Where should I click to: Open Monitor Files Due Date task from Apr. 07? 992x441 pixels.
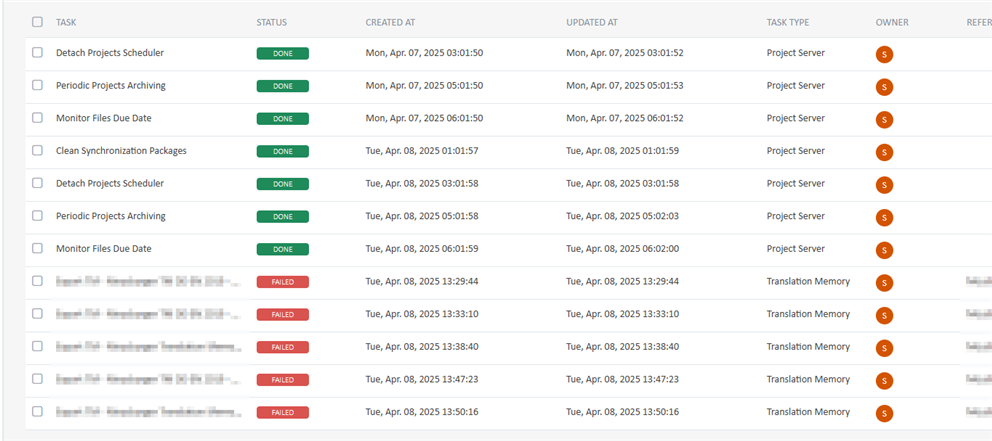(x=104, y=118)
